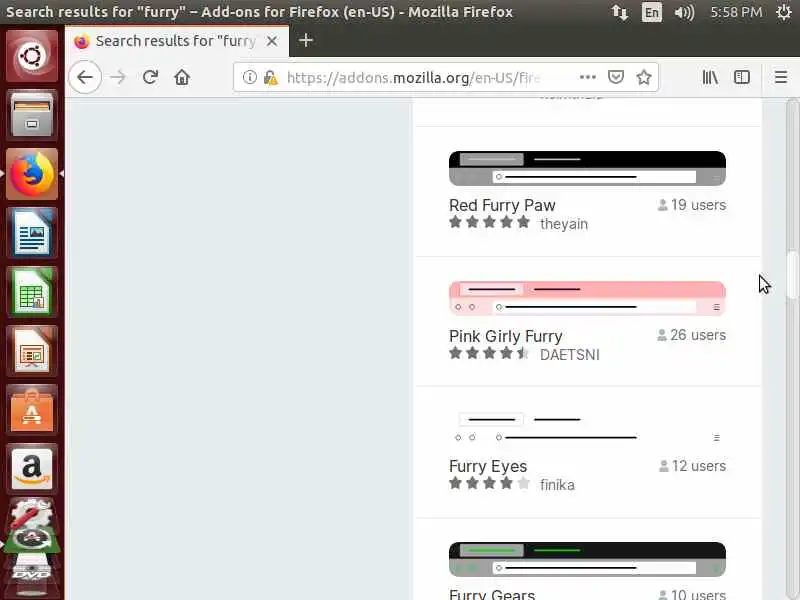This screenshot has height=600, width=800.
Task: Open LibreOffice Impress from launcher
Action: pos(32,351)
